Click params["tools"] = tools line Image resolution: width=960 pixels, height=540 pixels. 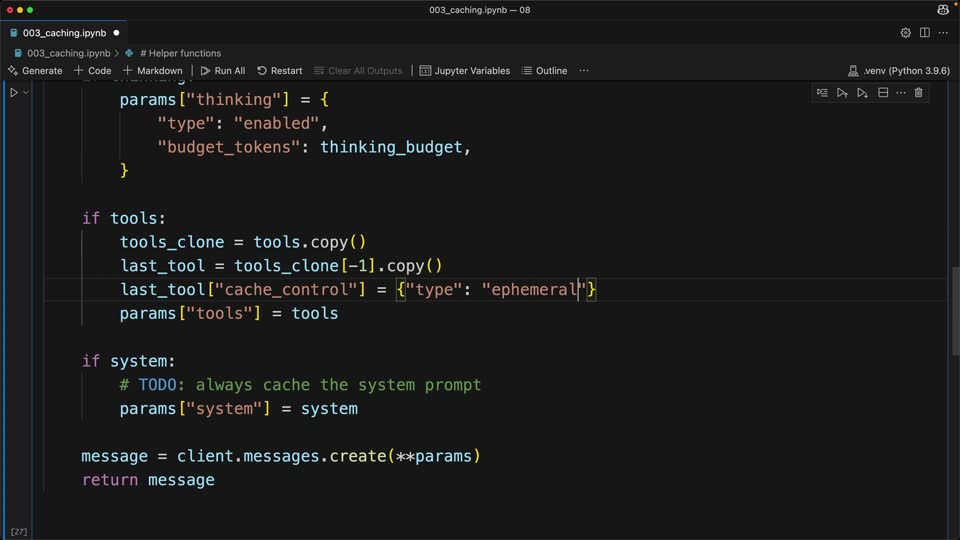[229, 313]
